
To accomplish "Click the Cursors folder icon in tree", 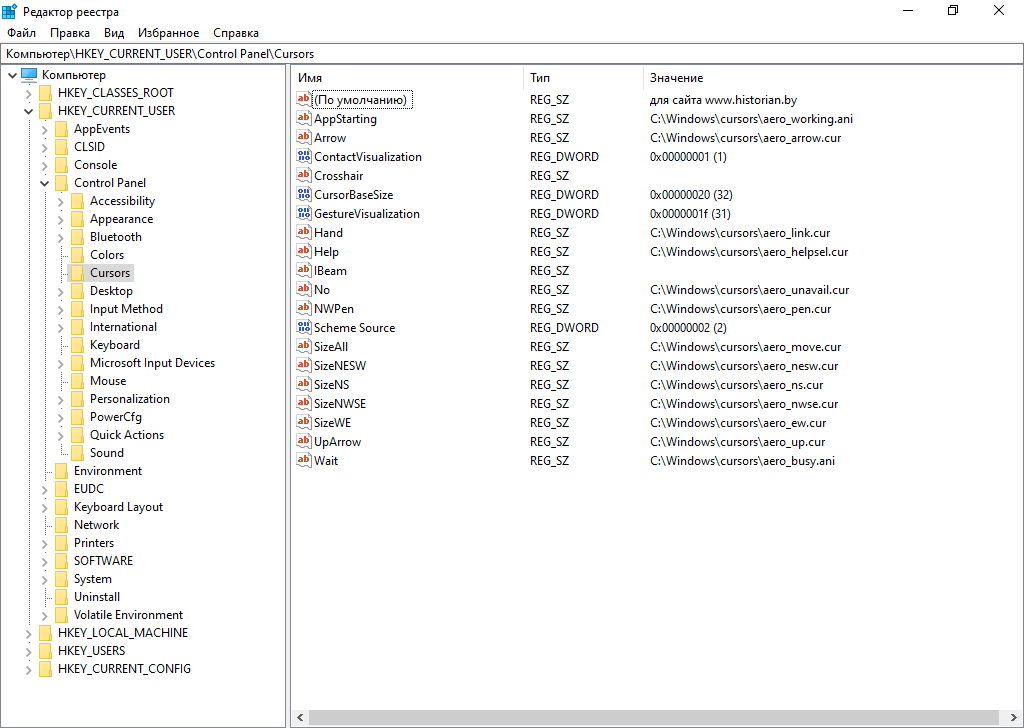I will (x=77, y=273).
